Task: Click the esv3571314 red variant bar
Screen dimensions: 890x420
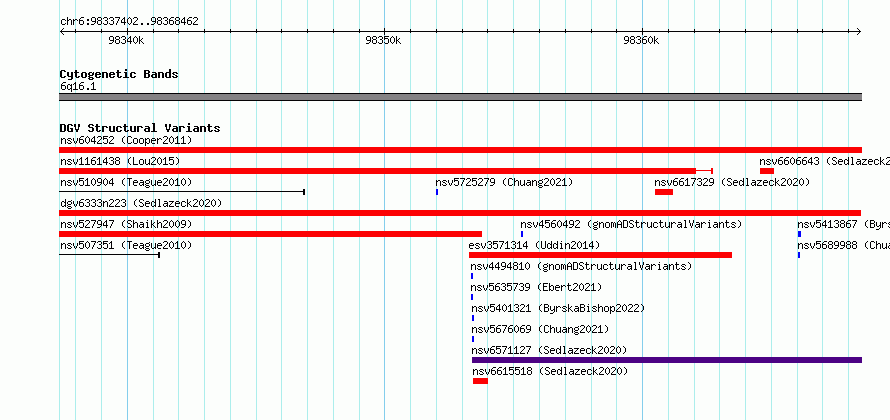Action: pos(600,255)
